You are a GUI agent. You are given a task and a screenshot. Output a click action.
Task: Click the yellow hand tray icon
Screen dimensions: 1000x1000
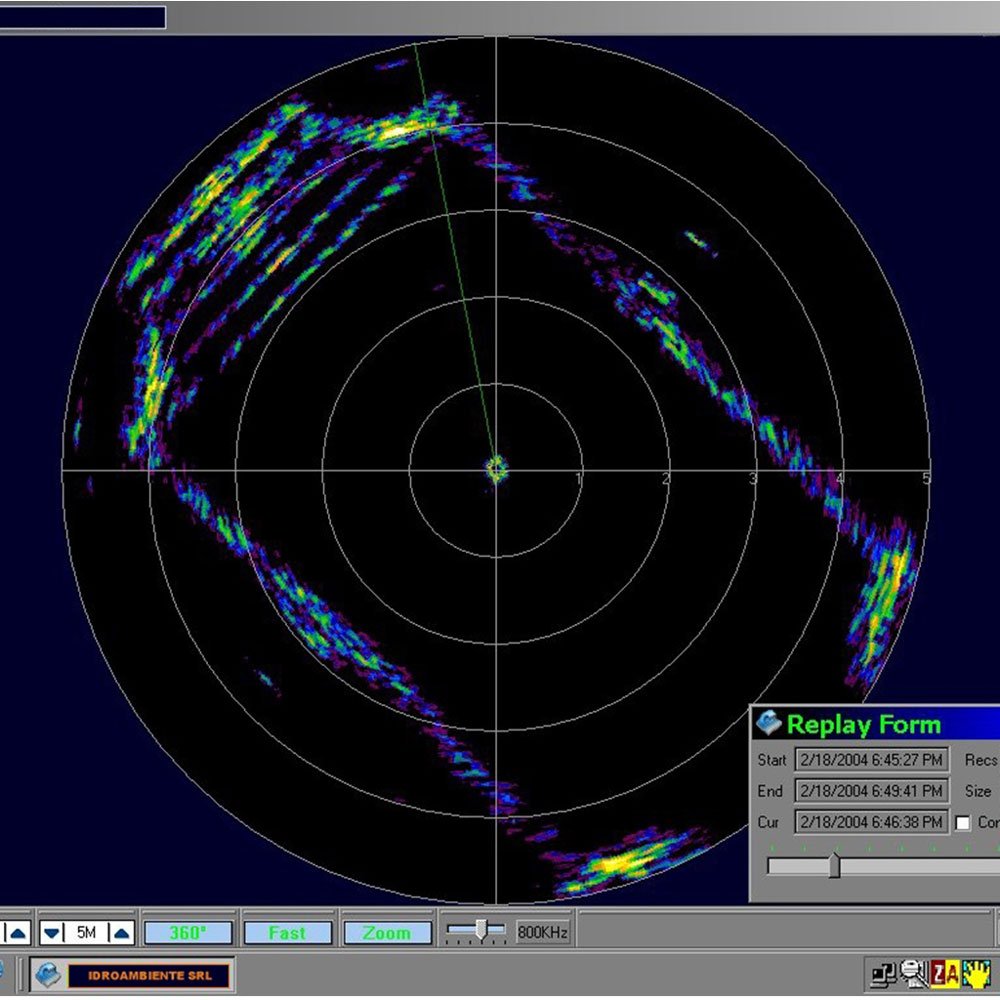[x=977, y=973]
